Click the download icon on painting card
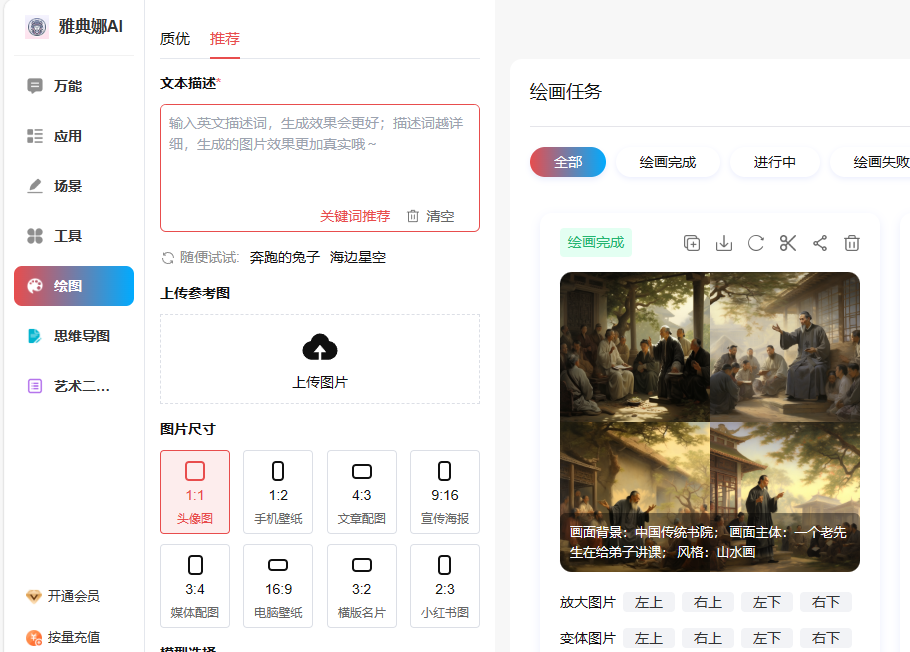Image resolution: width=910 pixels, height=652 pixels. tap(724, 243)
